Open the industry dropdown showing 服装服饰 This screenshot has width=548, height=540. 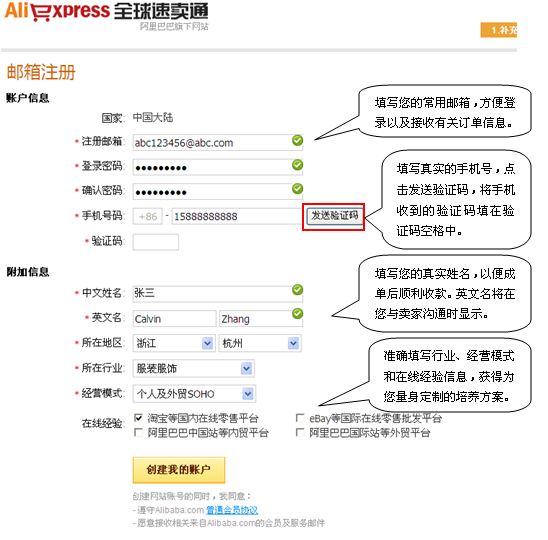coord(193,368)
